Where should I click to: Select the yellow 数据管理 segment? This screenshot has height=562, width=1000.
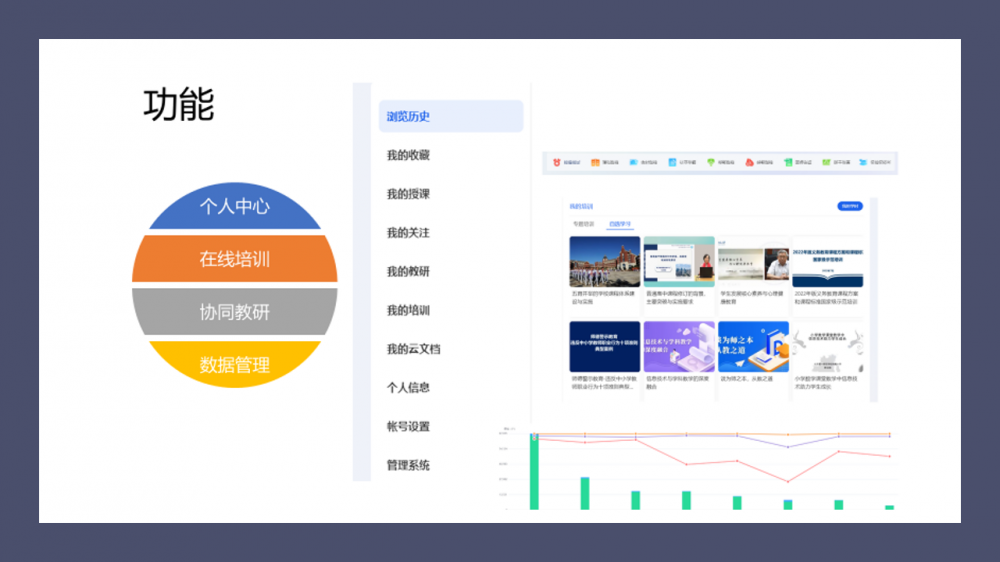(x=234, y=366)
